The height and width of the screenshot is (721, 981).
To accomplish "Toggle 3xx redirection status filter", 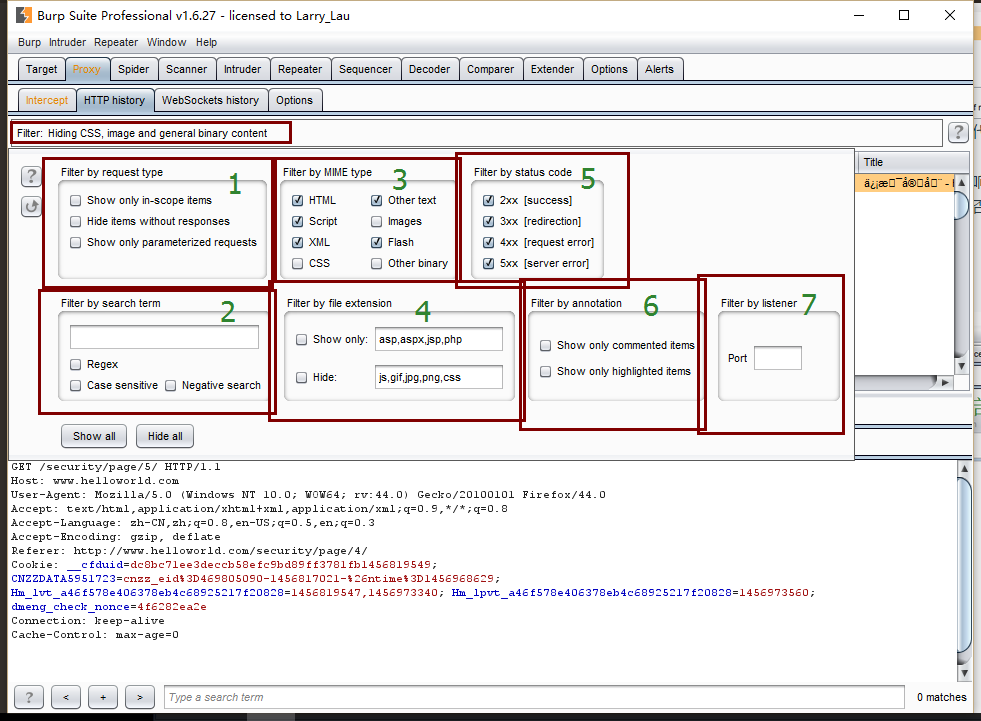I will tap(489, 222).
